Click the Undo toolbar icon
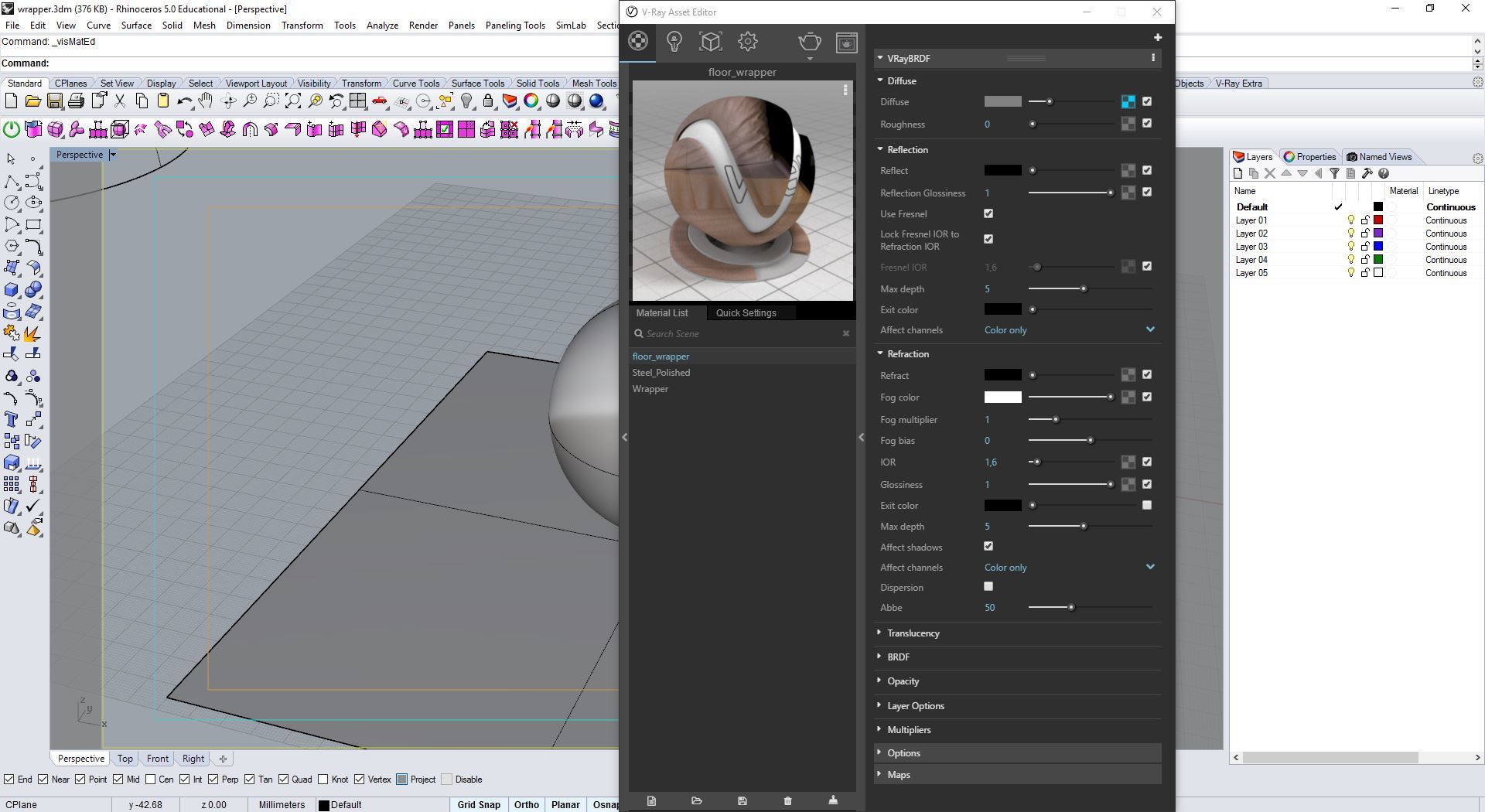This screenshot has height=812, width=1485. [x=184, y=101]
